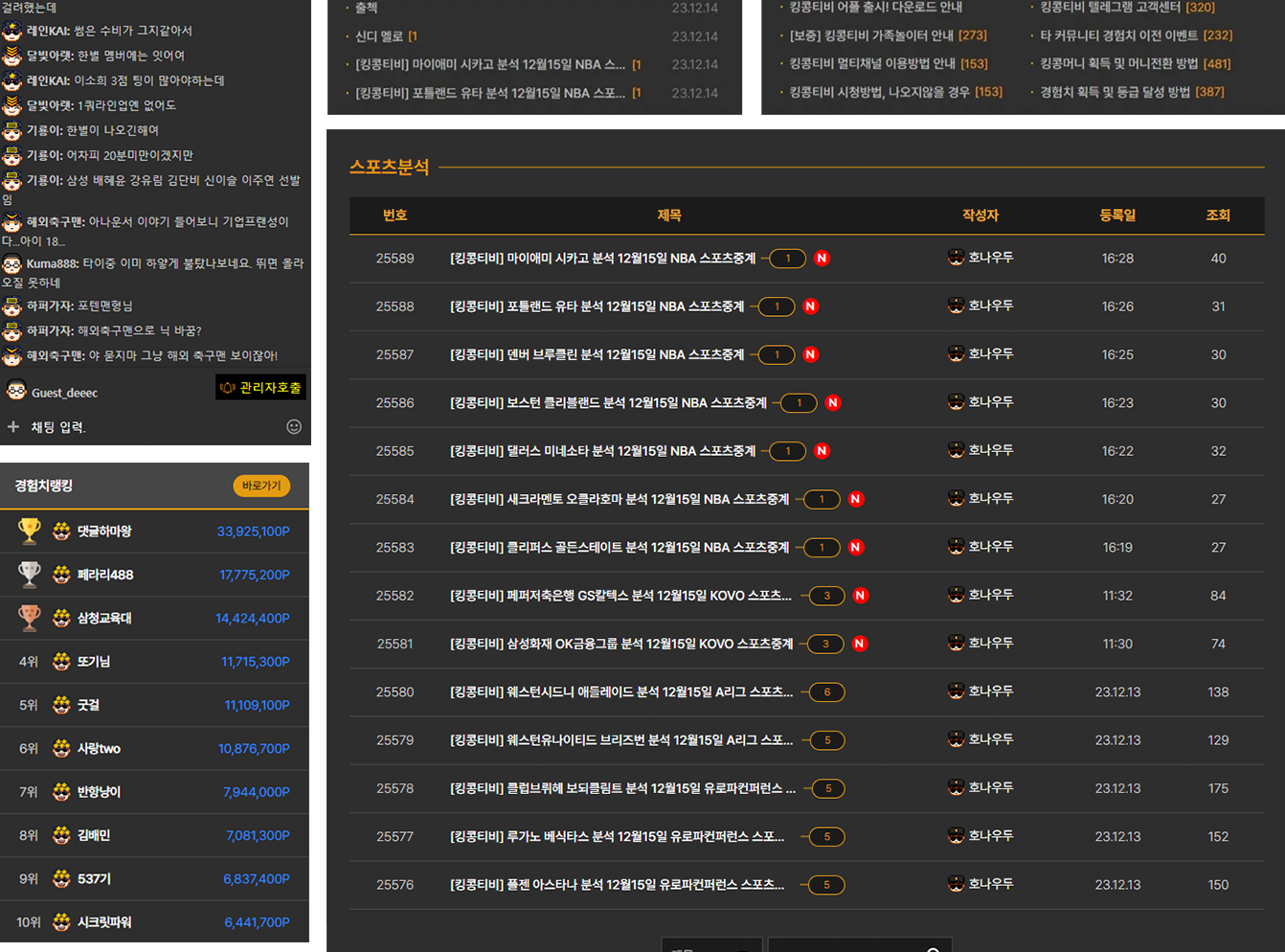This screenshot has height=952, width=1285.
Task: Click the gold trophy icon for 댓글하마왕
Action: click(30, 531)
